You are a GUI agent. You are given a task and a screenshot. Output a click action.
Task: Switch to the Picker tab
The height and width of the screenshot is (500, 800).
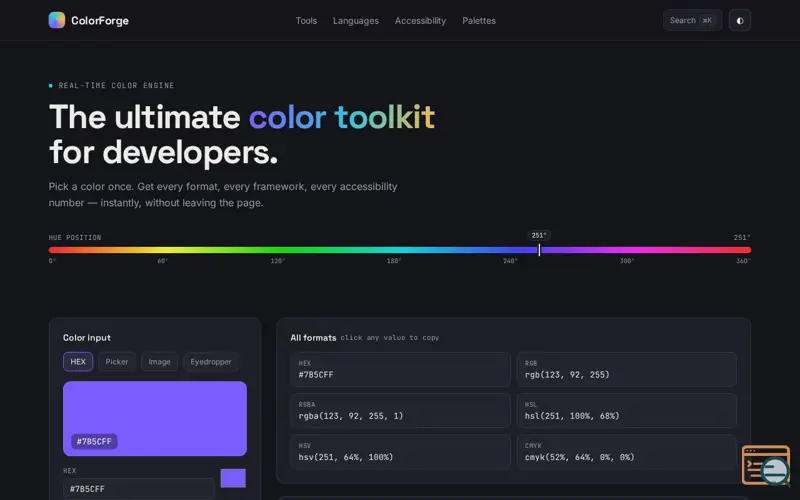[117, 362]
